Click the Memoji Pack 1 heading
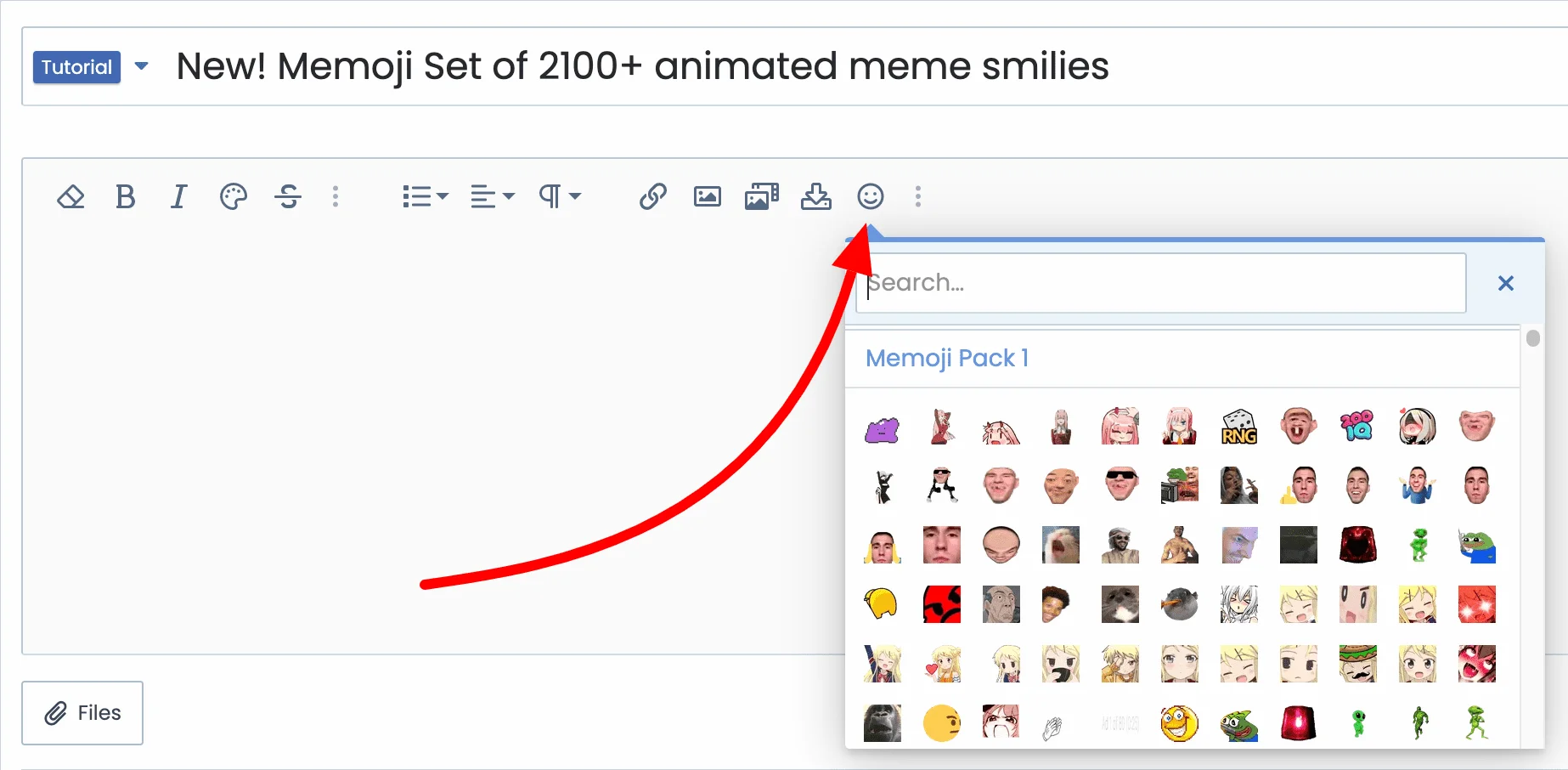 [947, 359]
